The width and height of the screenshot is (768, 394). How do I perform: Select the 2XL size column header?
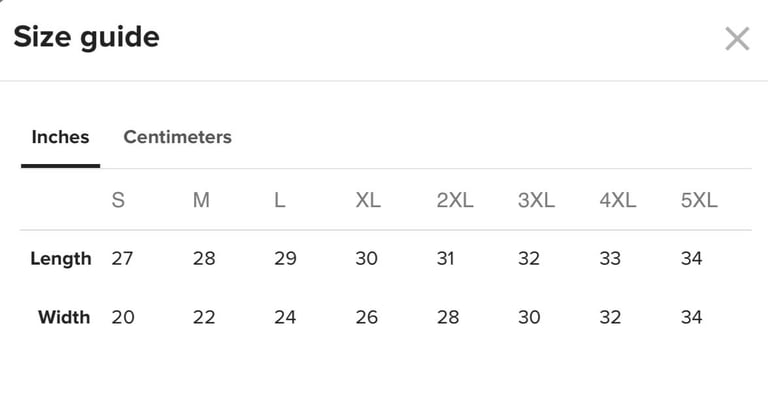pos(455,200)
